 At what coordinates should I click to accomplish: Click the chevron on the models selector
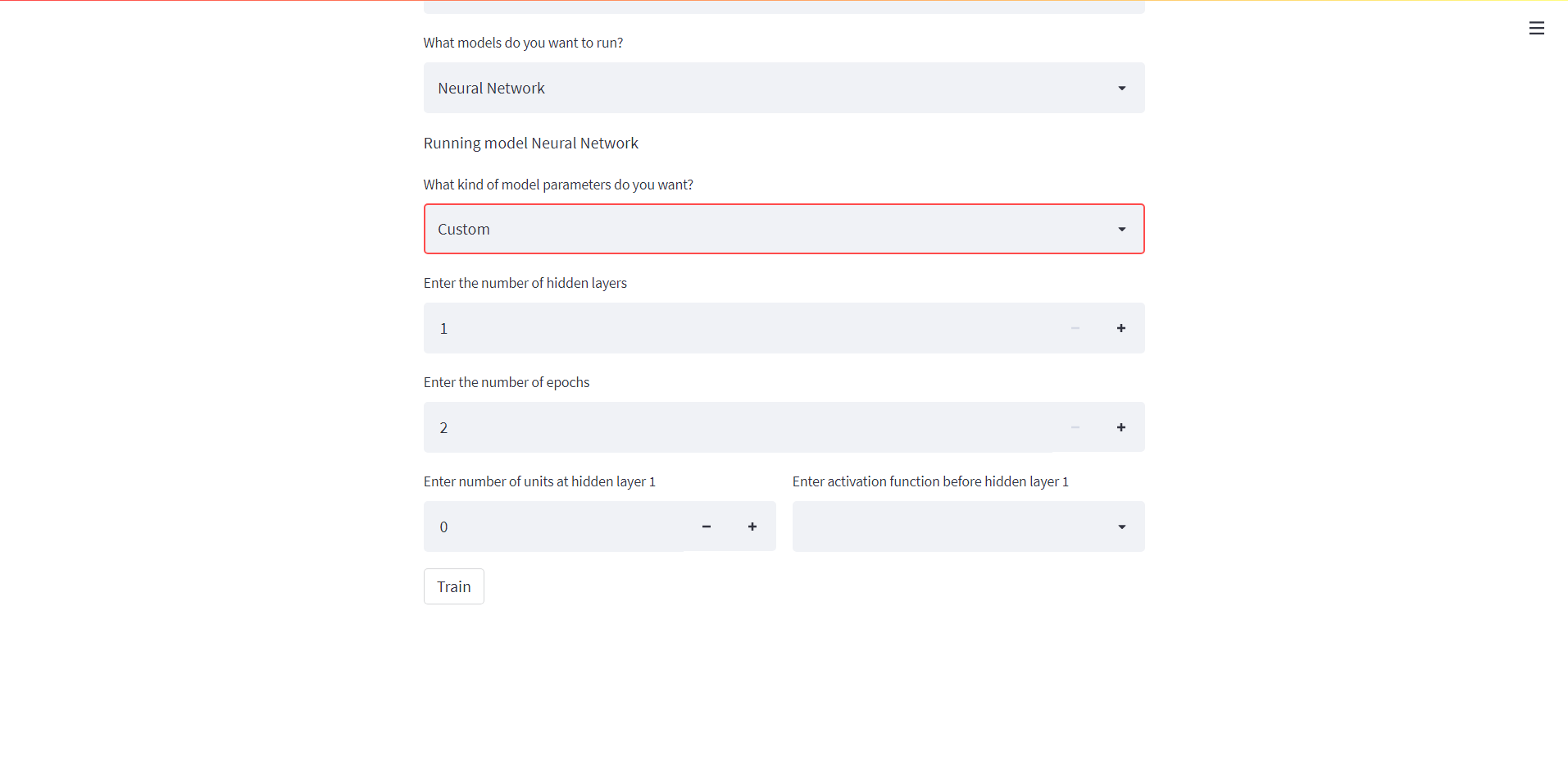pyautogui.click(x=1121, y=88)
